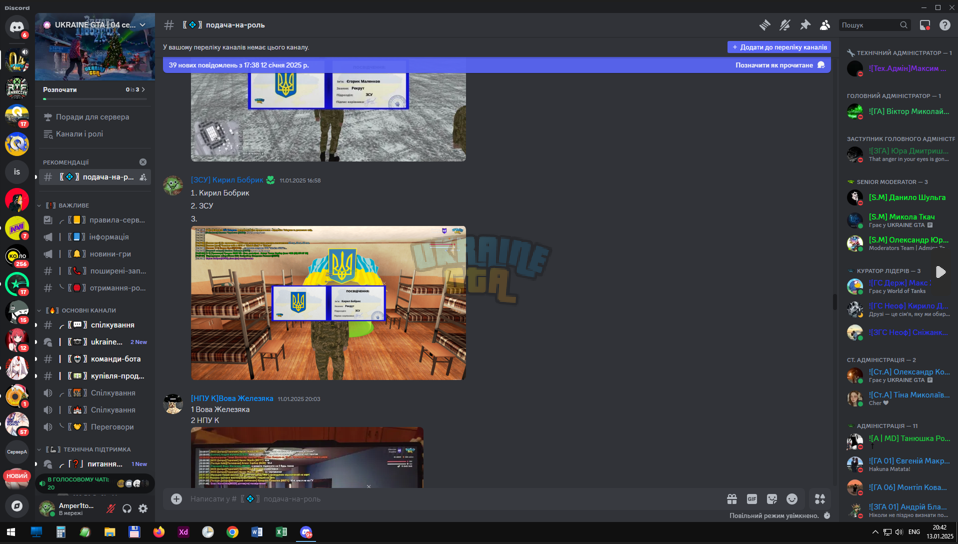Show pinned messages with pin icon
Image resolution: width=958 pixels, height=544 pixels.
[805, 25]
